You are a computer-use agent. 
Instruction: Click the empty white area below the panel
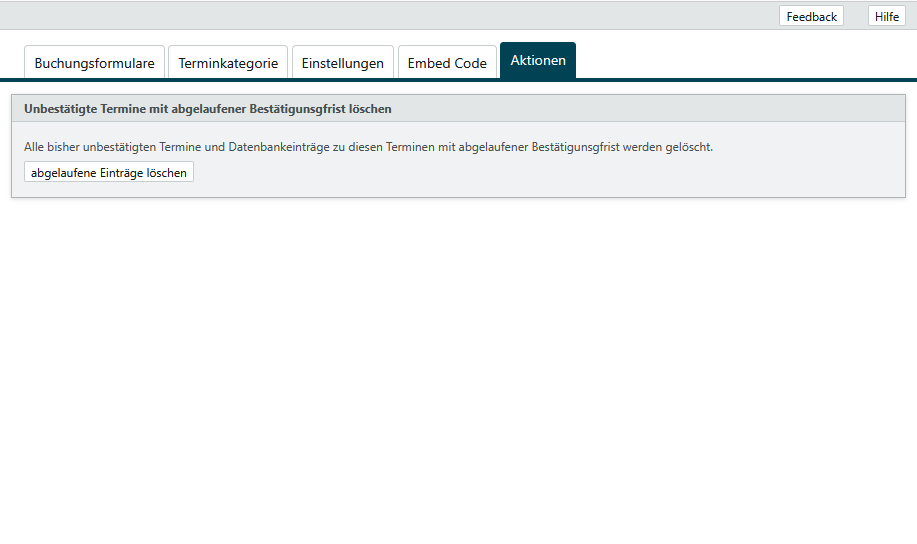458,370
